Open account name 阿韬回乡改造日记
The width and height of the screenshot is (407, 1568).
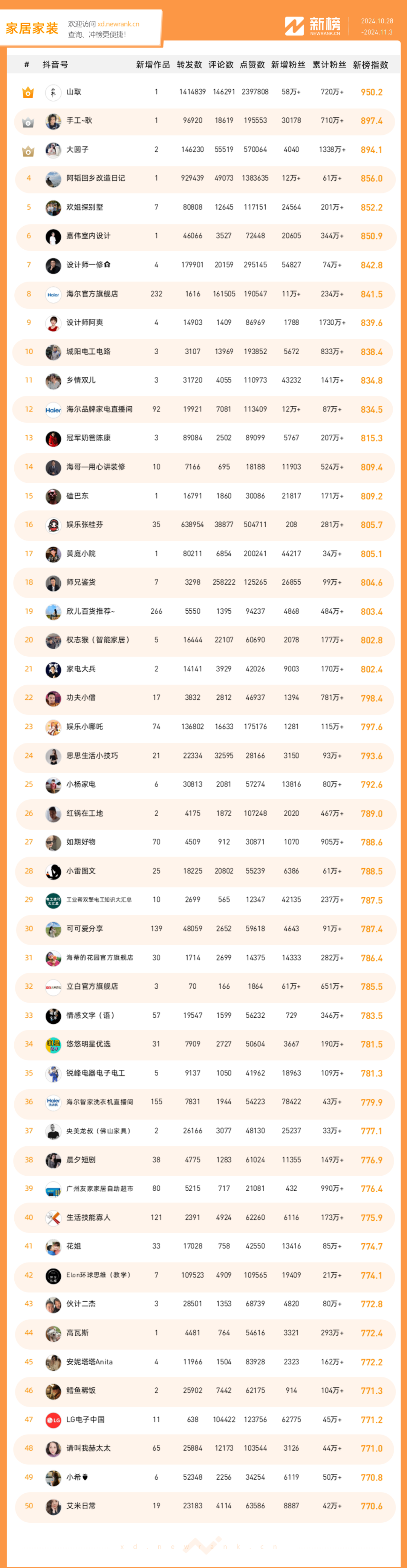(95, 178)
